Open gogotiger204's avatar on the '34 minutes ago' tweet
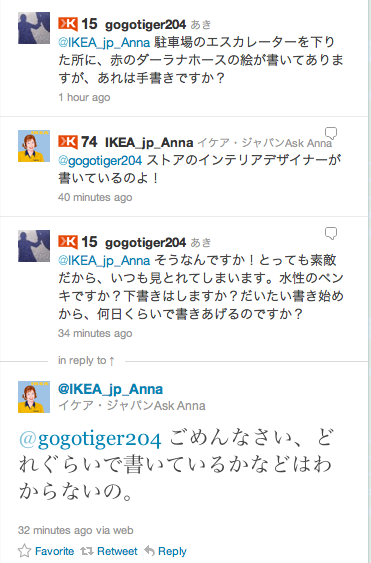 pos(34,246)
